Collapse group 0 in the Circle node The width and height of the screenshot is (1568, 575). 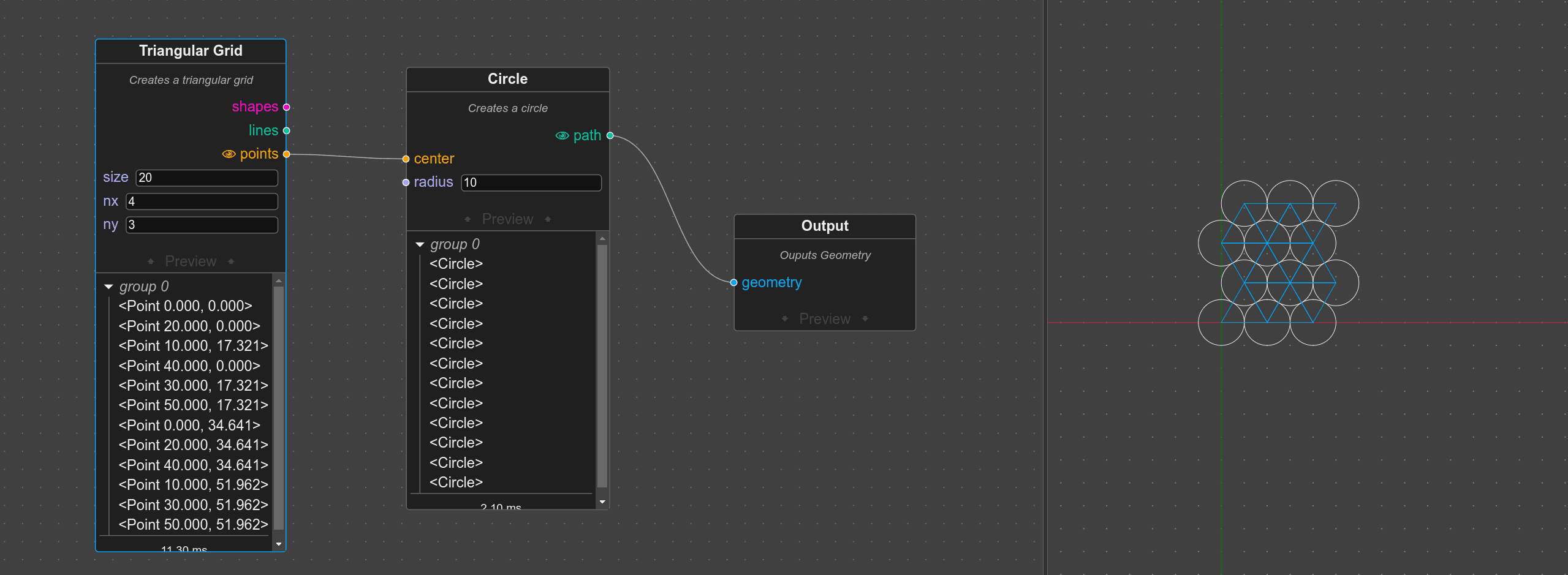(420, 244)
